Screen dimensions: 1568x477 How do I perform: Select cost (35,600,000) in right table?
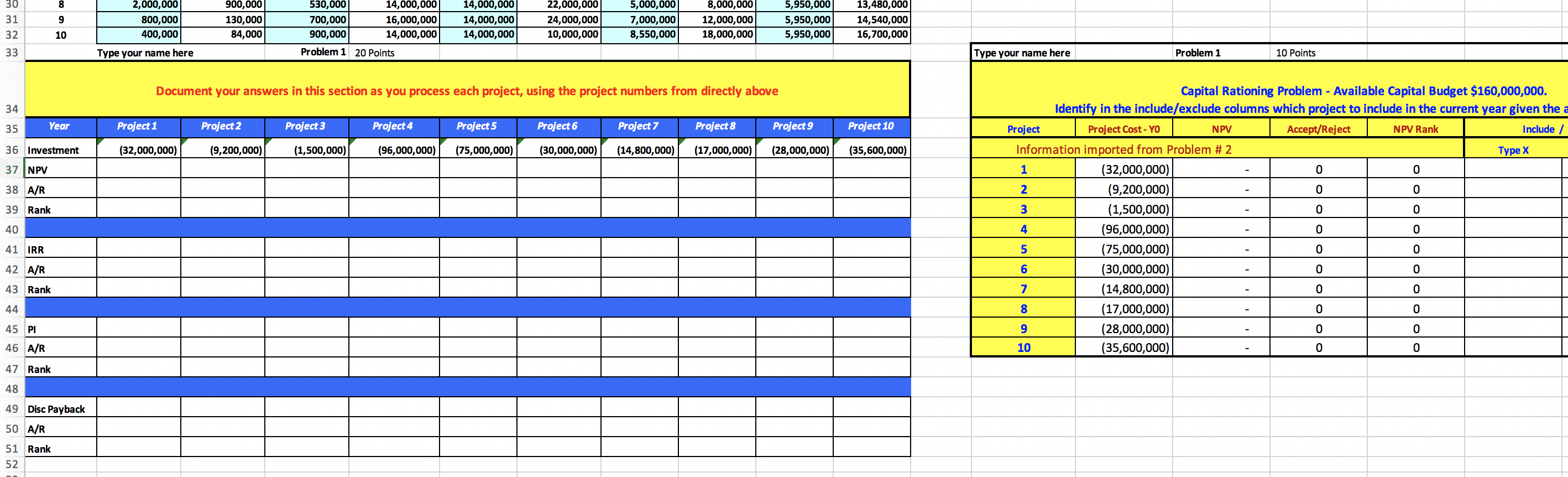tap(1123, 348)
